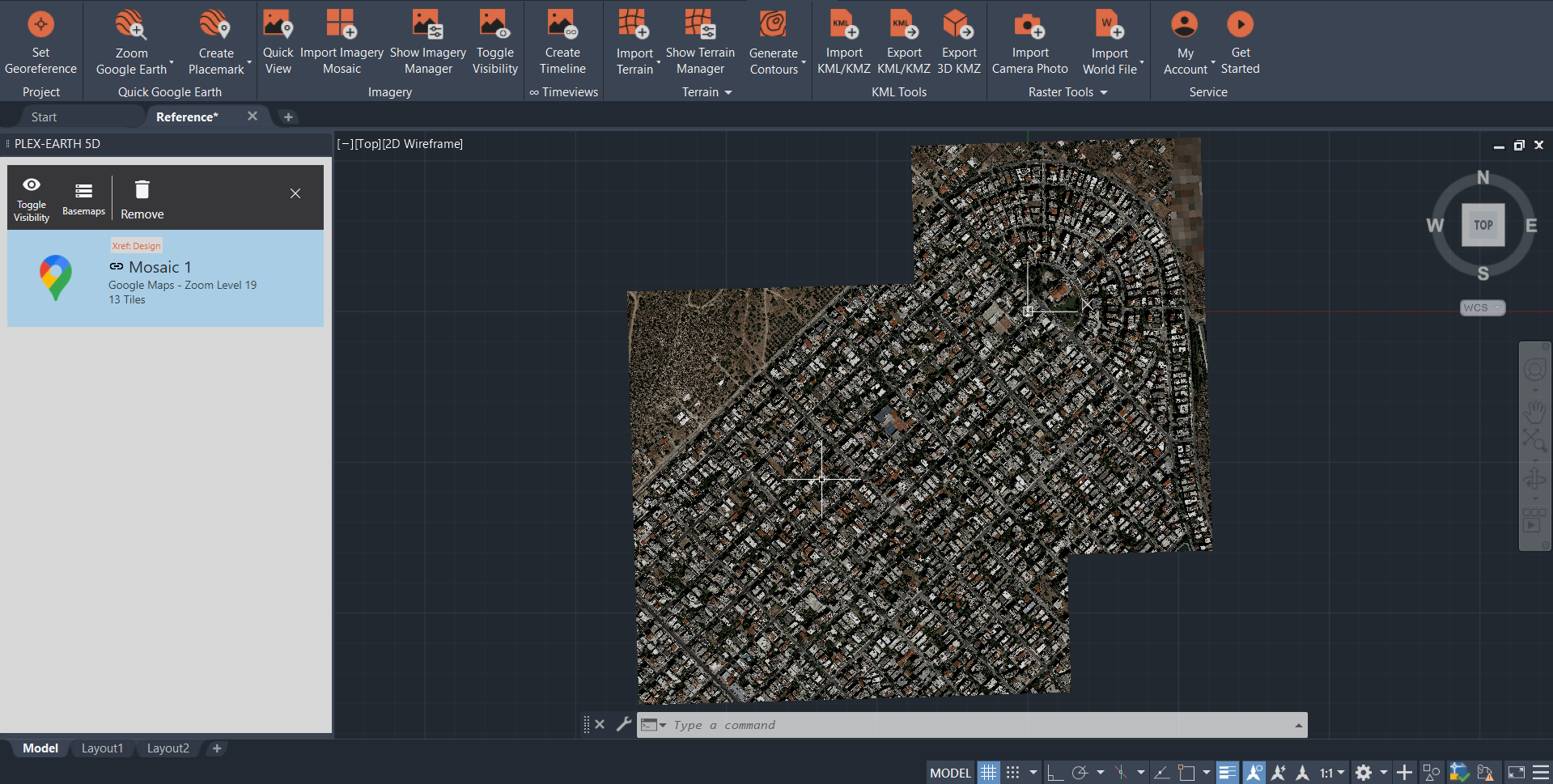The width and height of the screenshot is (1553, 784).
Task: Open Import Camera Photo tool
Action: click(x=1029, y=42)
